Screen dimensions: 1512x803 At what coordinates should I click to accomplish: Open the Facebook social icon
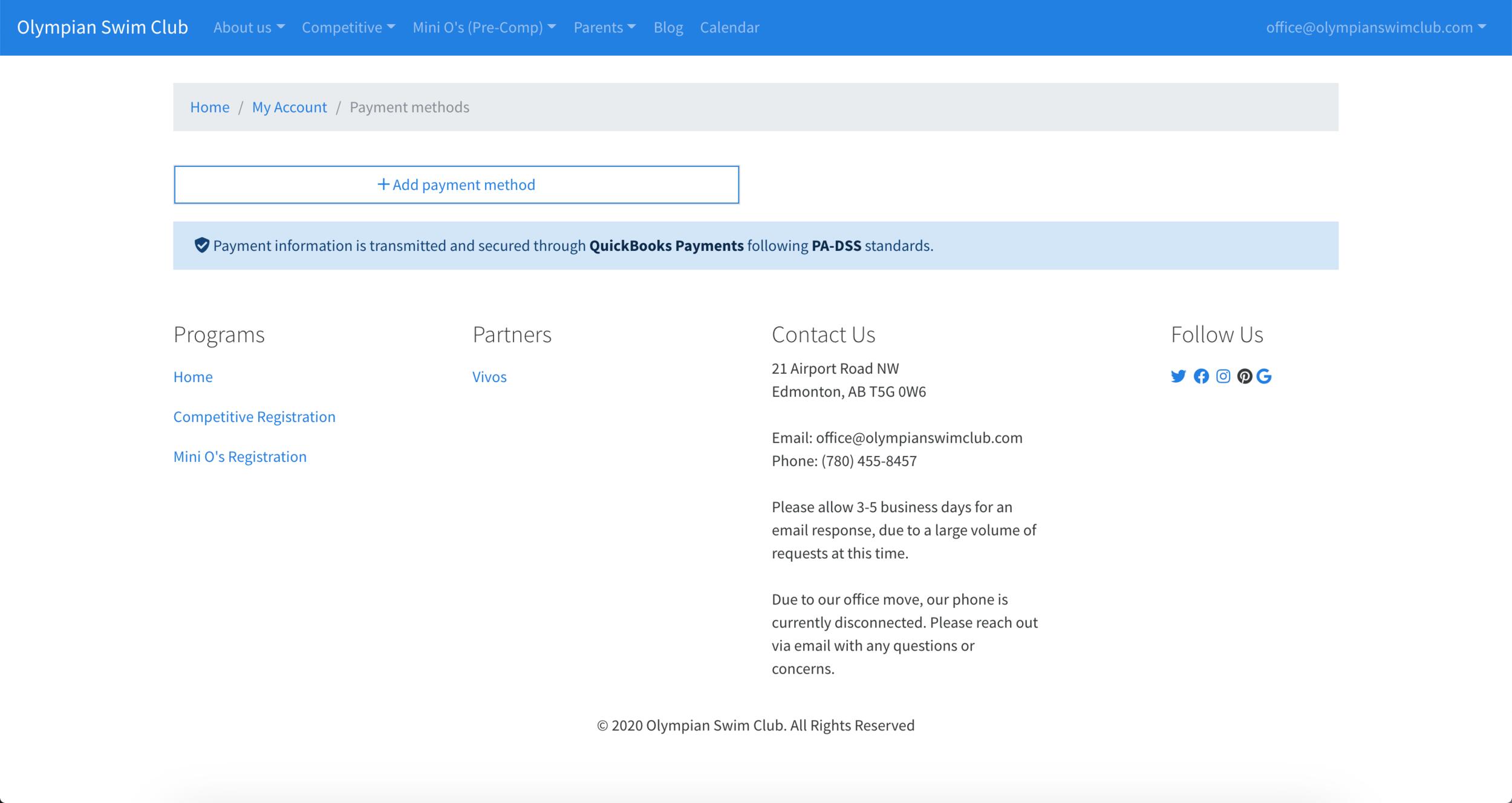[1201, 376]
